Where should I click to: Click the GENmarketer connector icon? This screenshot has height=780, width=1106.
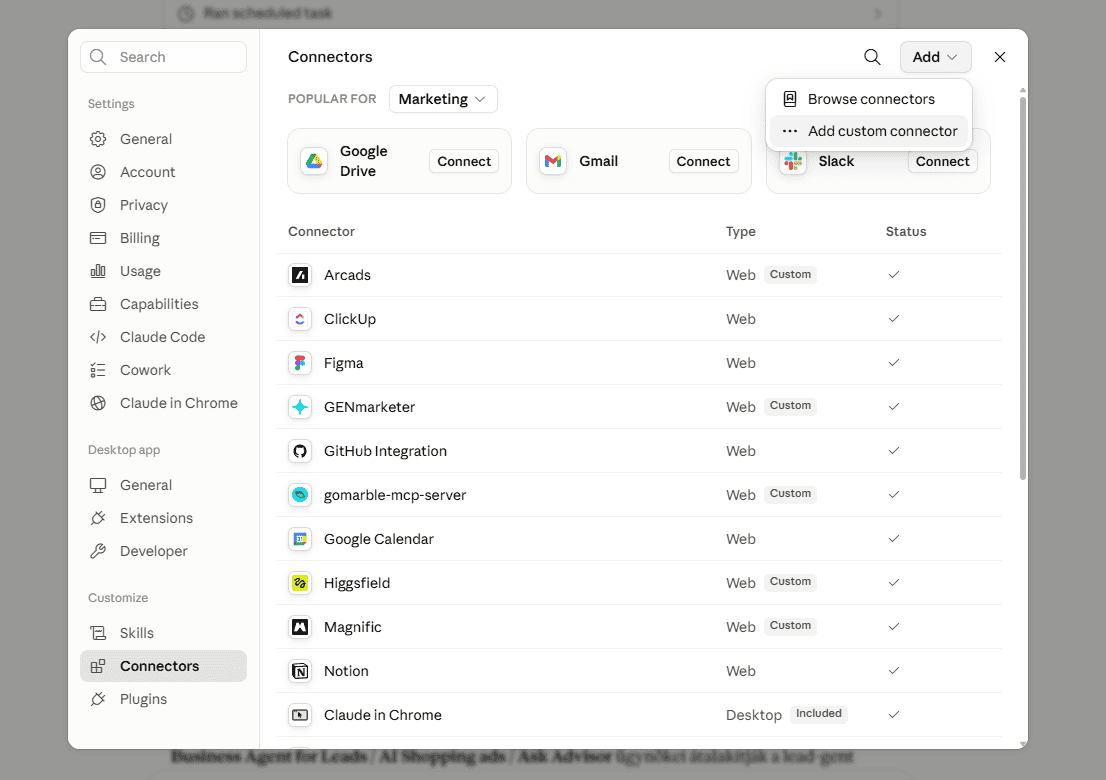(300, 407)
